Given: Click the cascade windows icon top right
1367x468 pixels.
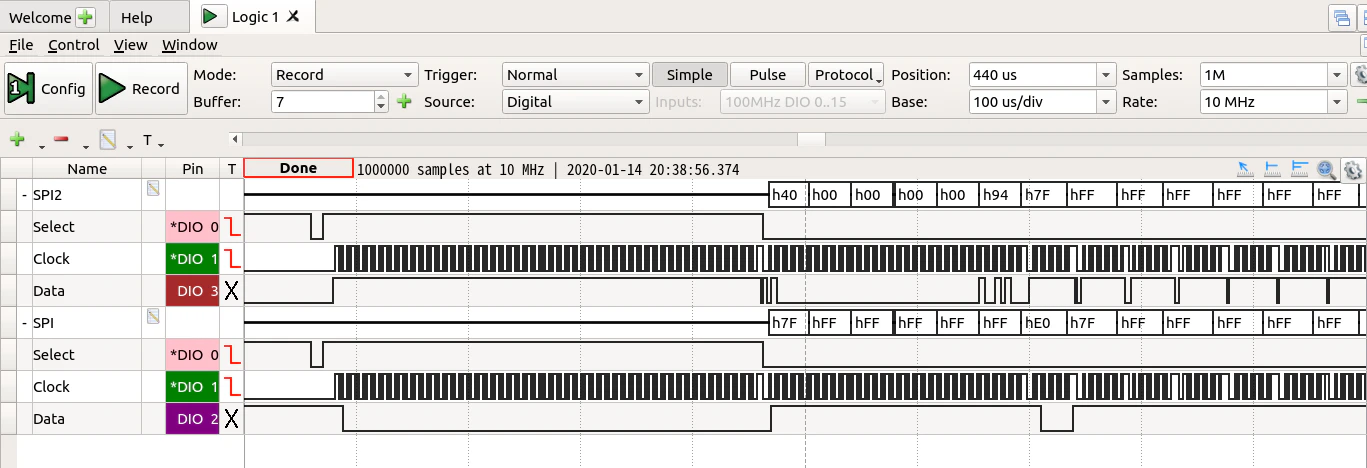Looking at the screenshot, I should pos(1340,17).
